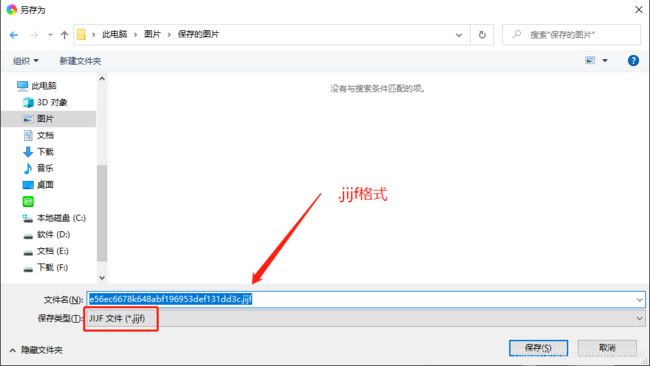Go back with the blue back arrow
650x366 pixels.
pyautogui.click(x=14, y=35)
